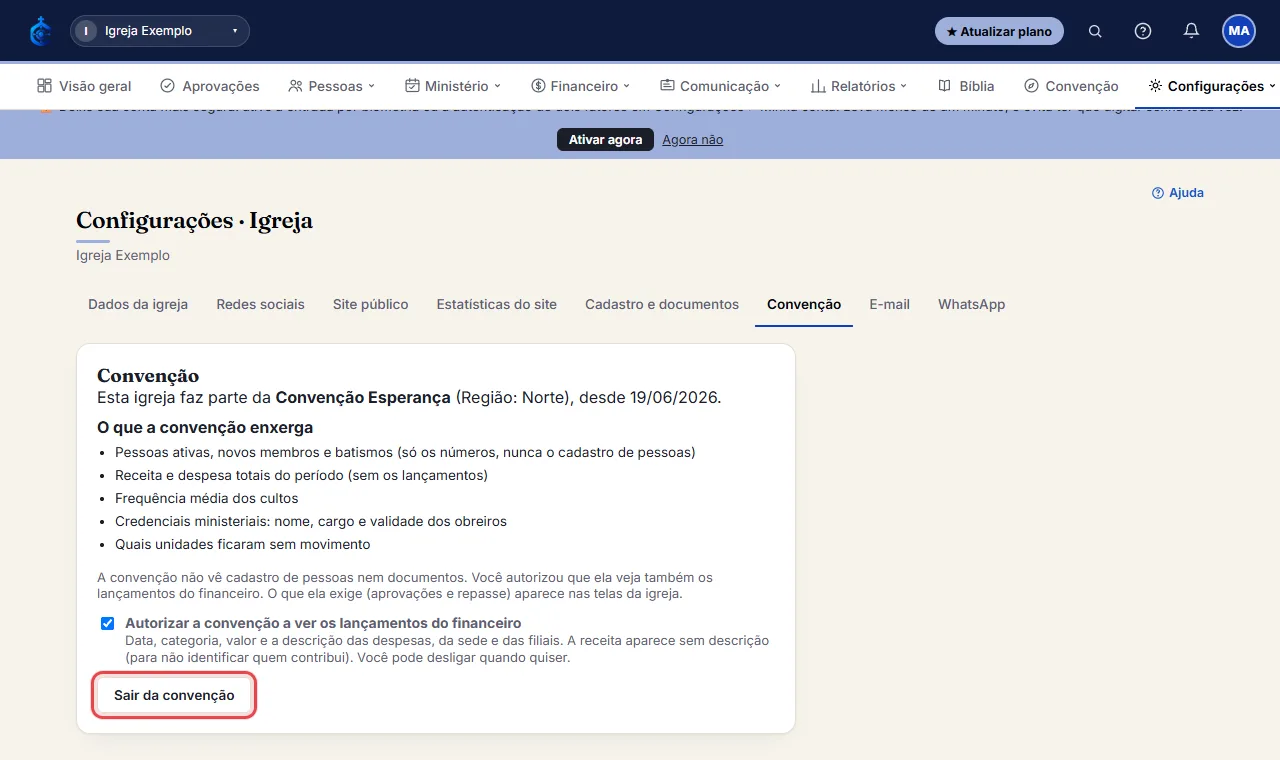The image size is (1280, 760).
Task: Expand the Ministério menu chevron
Action: pyautogui.click(x=497, y=87)
